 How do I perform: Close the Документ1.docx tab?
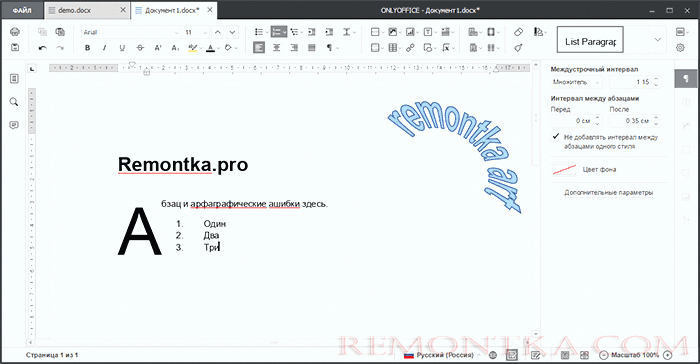click(x=210, y=10)
